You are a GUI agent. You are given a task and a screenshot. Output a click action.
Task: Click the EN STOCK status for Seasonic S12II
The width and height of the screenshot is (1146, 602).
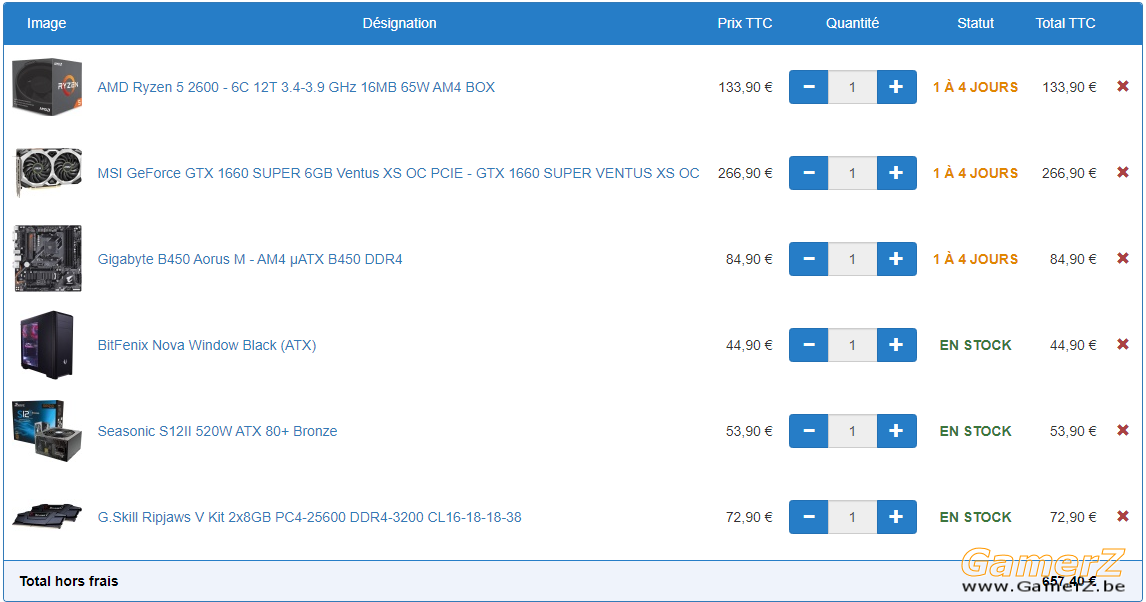tap(976, 431)
